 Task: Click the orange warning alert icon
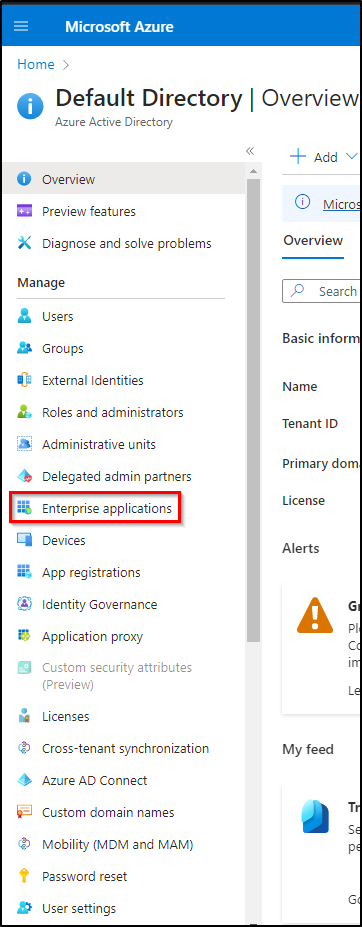(x=315, y=615)
